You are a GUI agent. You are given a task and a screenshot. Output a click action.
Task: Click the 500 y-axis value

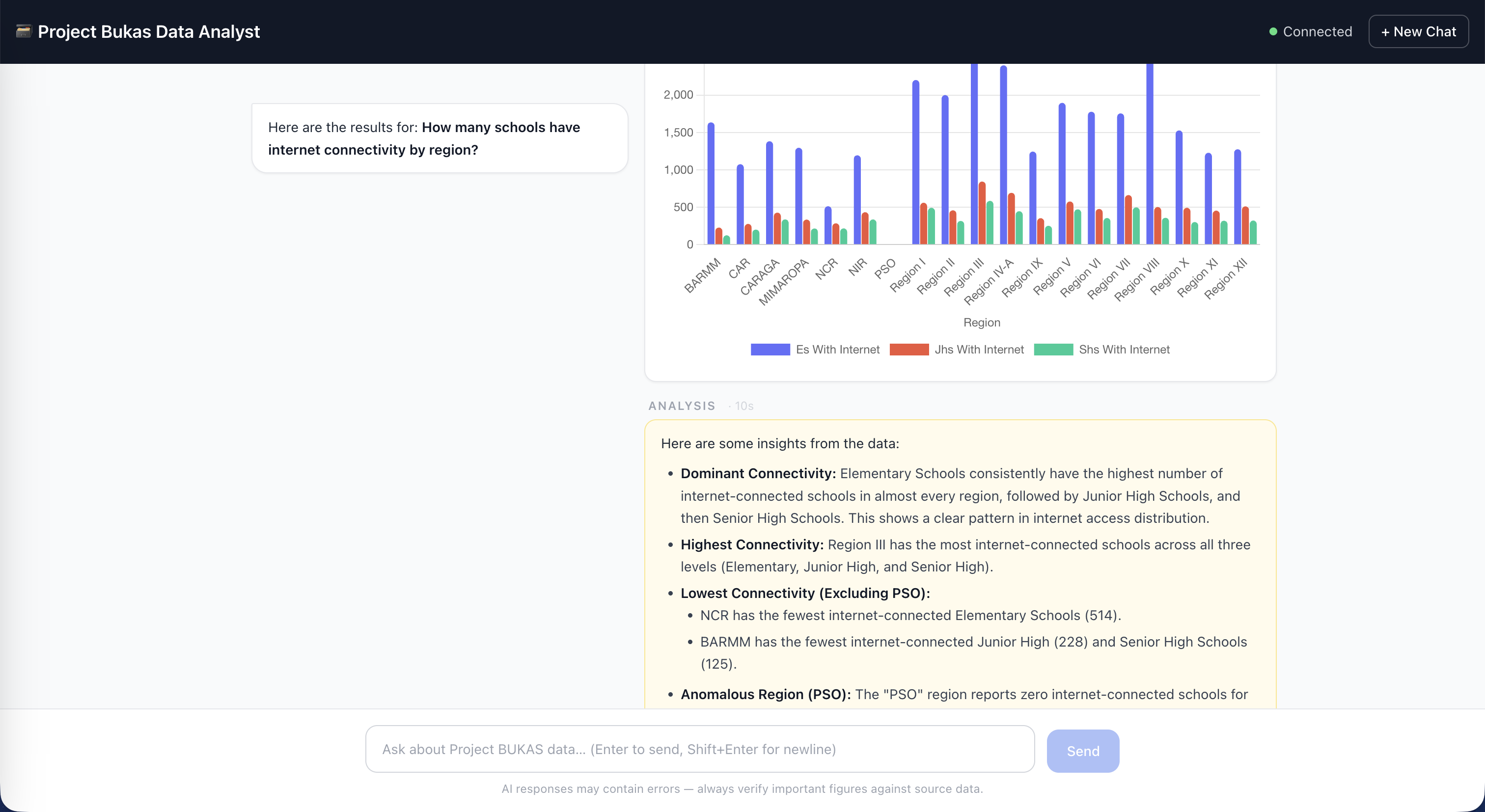[x=683, y=207]
